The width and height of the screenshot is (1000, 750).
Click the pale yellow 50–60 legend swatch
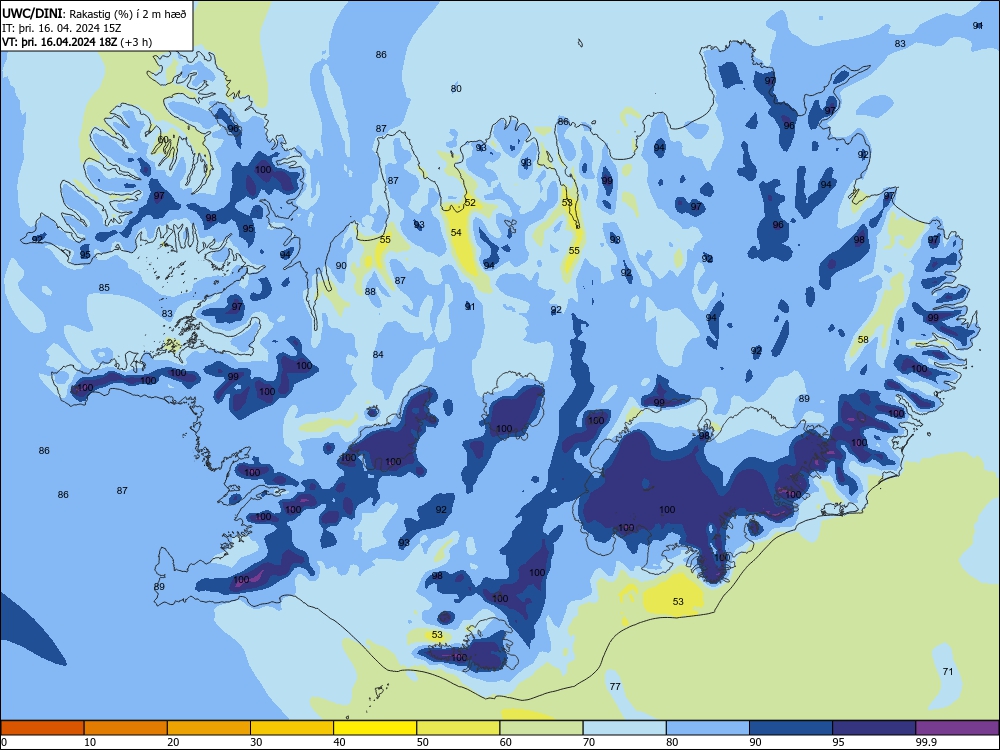pos(458,728)
